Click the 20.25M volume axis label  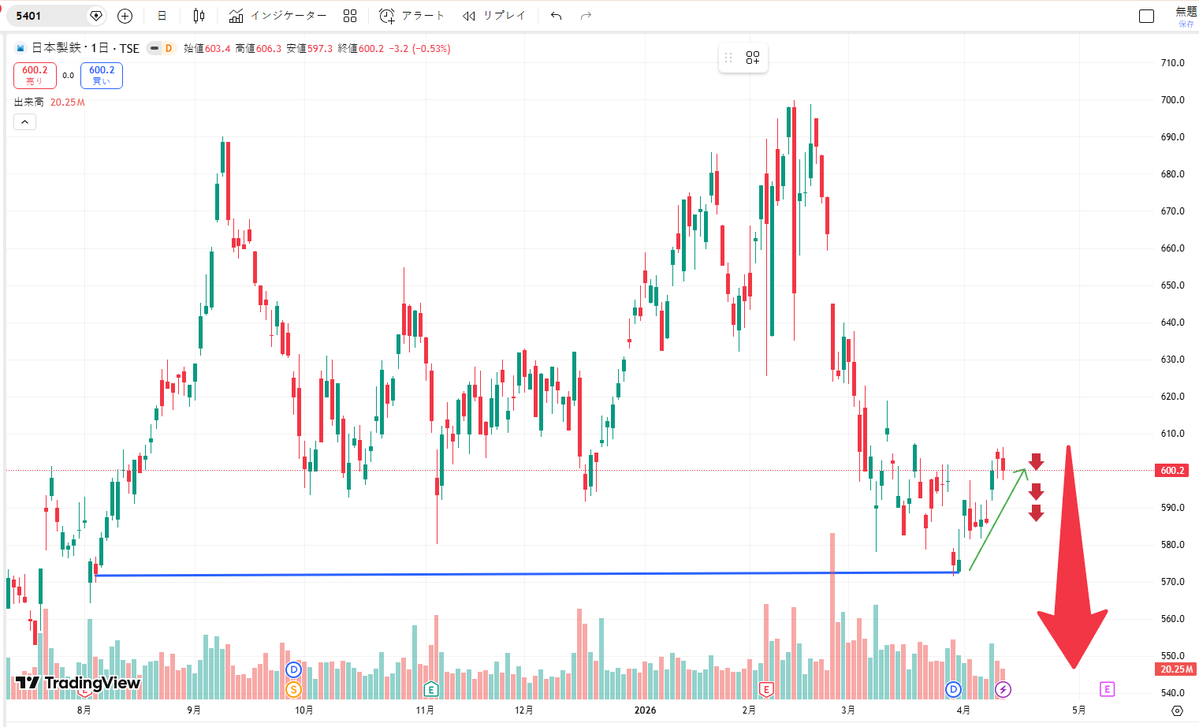pyautogui.click(x=1175, y=669)
